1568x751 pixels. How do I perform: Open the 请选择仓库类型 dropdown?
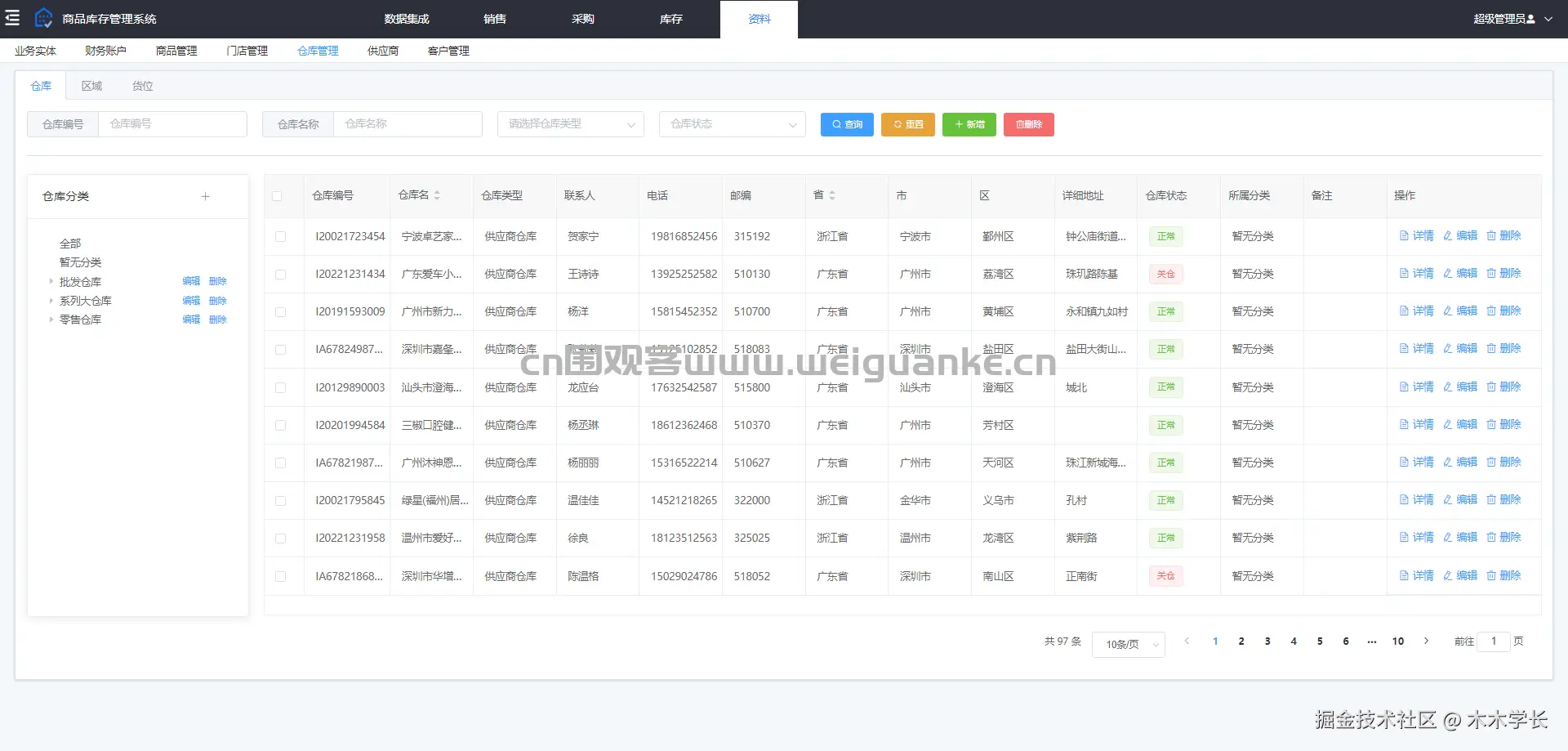pyautogui.click(x=571, y=124)
